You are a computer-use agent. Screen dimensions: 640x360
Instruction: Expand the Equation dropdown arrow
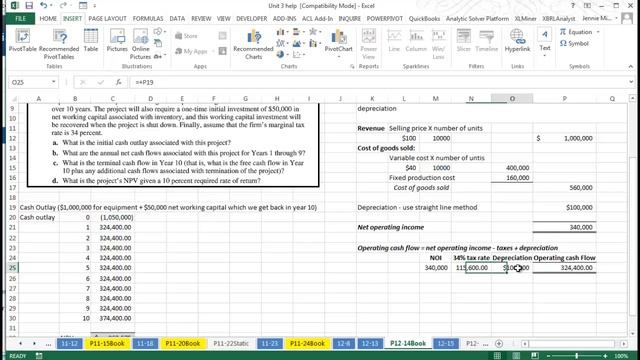click(x=598, y=32)
